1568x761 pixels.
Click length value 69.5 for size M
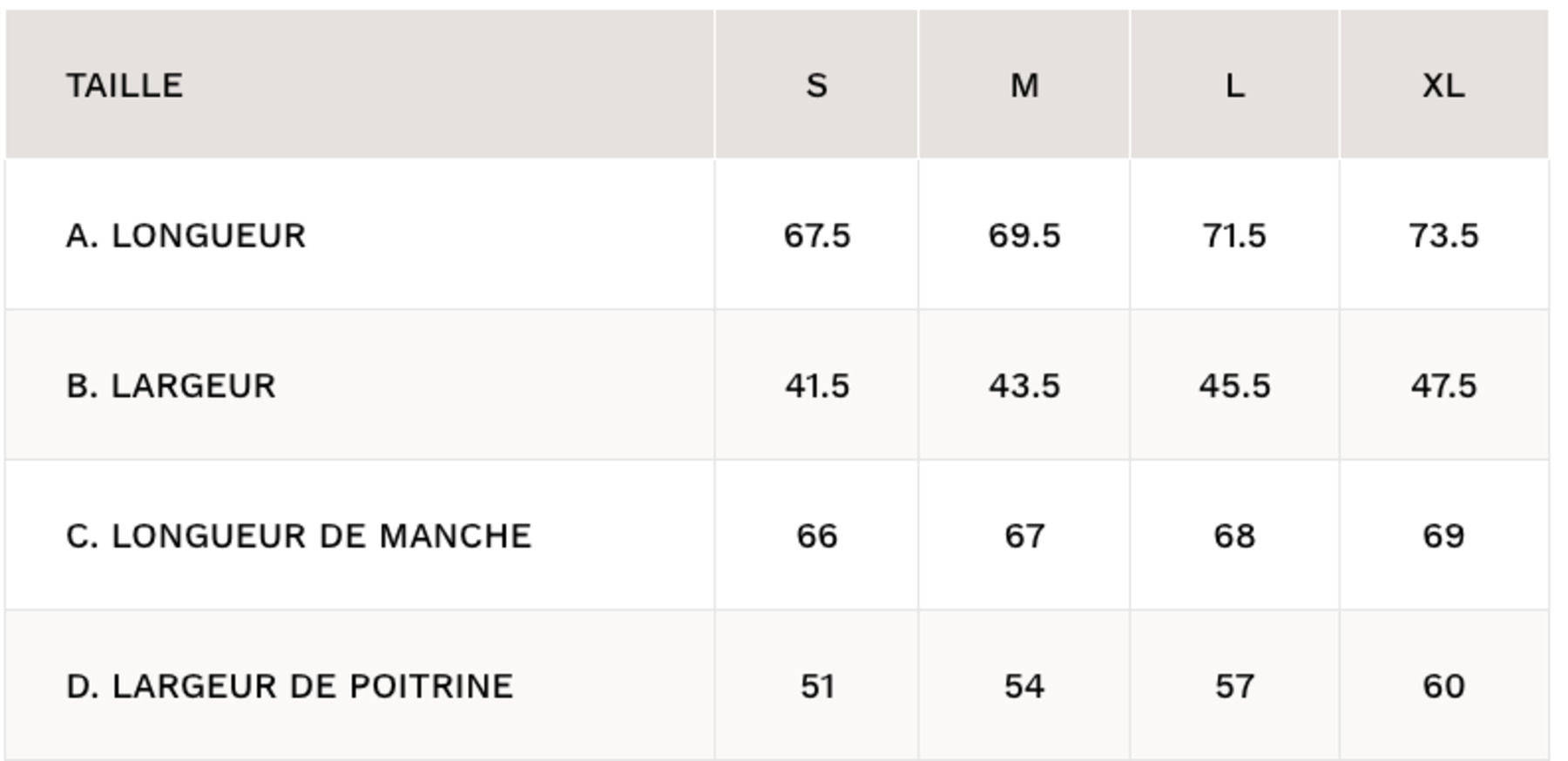pos(1024,236)
